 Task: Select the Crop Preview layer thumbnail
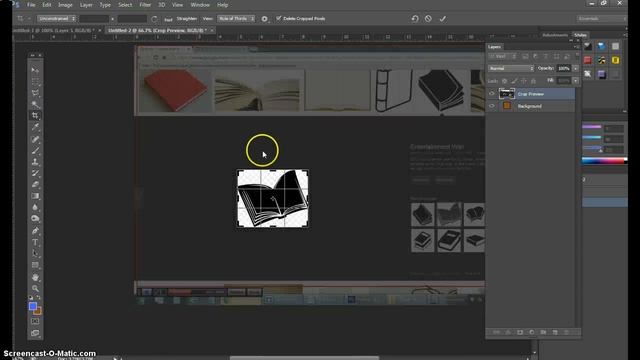[507, 94]
